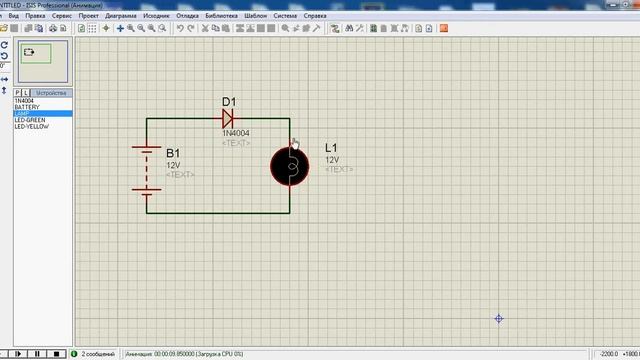This screenshot has width=640, height=360.
Task: Click the Block Delete icon
Action: tap(271, 28)
